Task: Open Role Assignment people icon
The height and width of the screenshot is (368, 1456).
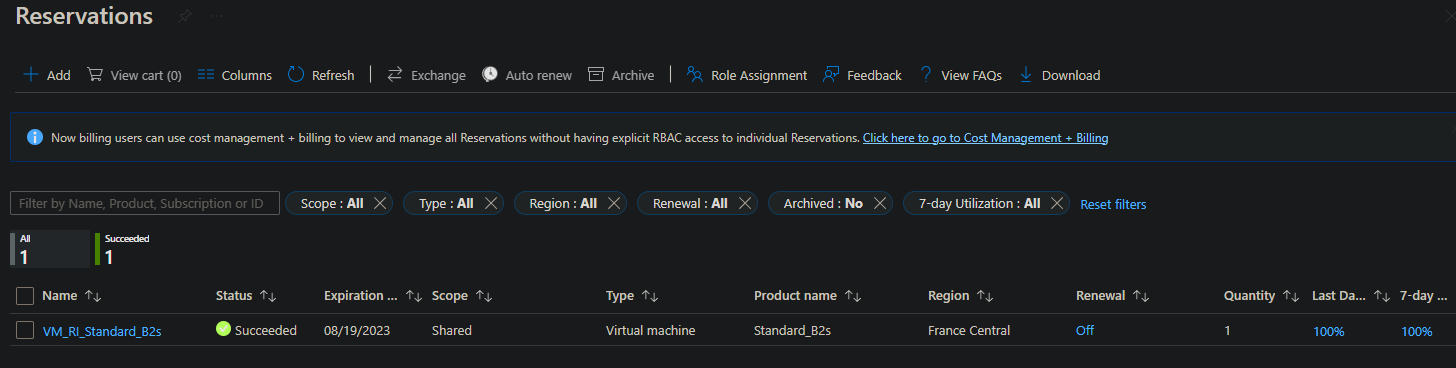Action: tap(695, 75)
